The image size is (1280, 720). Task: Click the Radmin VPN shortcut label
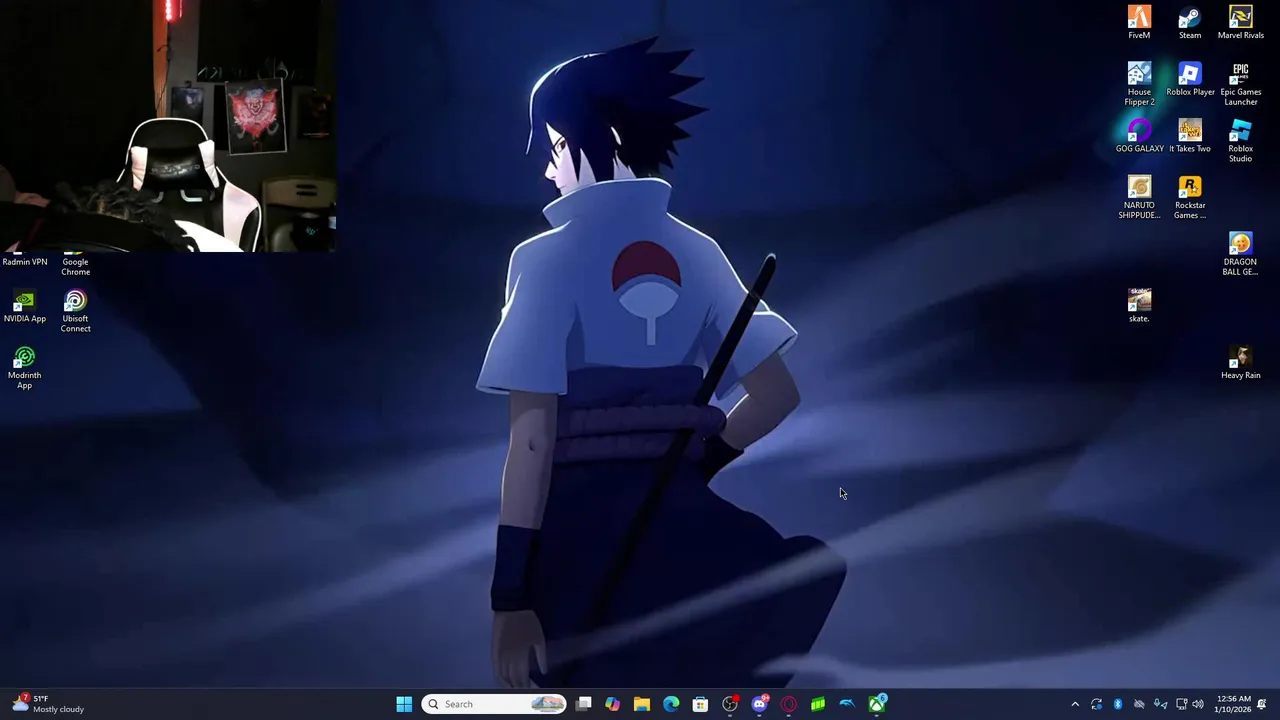(x=25, y=262)
